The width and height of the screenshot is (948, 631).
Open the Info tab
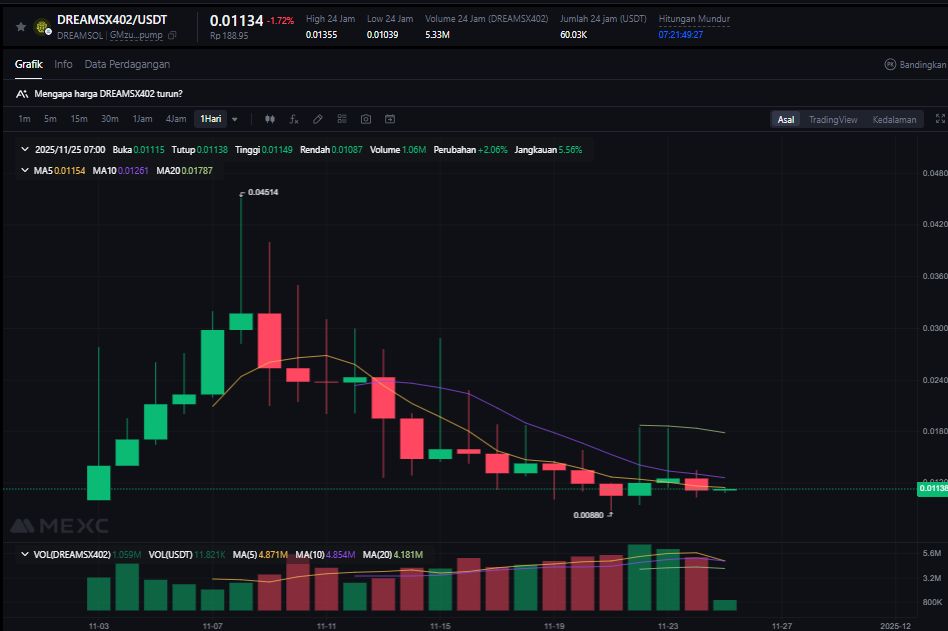[63, 64]
